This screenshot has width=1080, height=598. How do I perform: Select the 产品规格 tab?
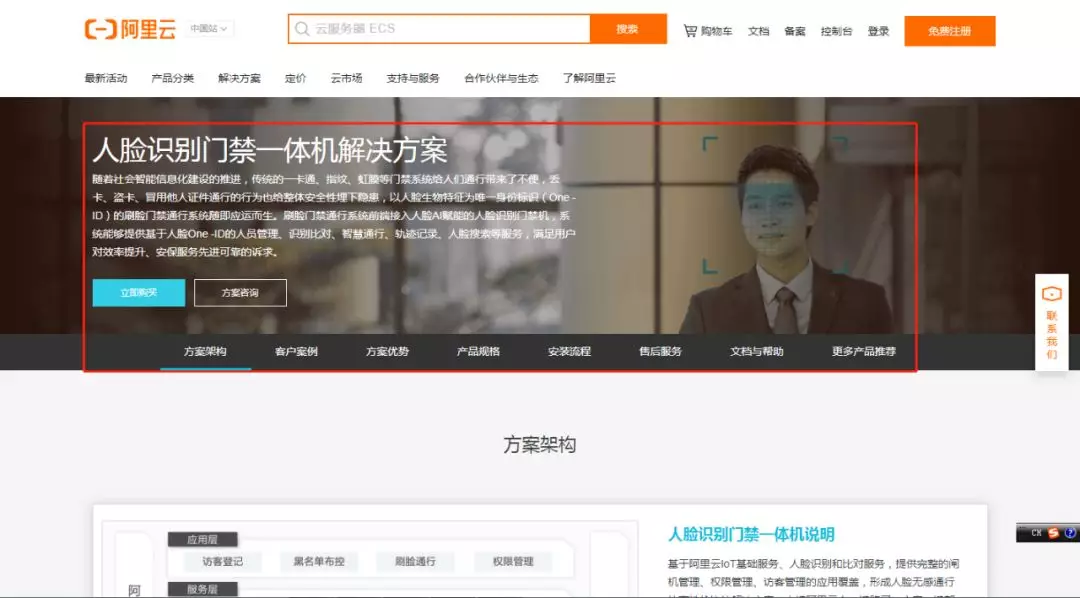[478, 352]
